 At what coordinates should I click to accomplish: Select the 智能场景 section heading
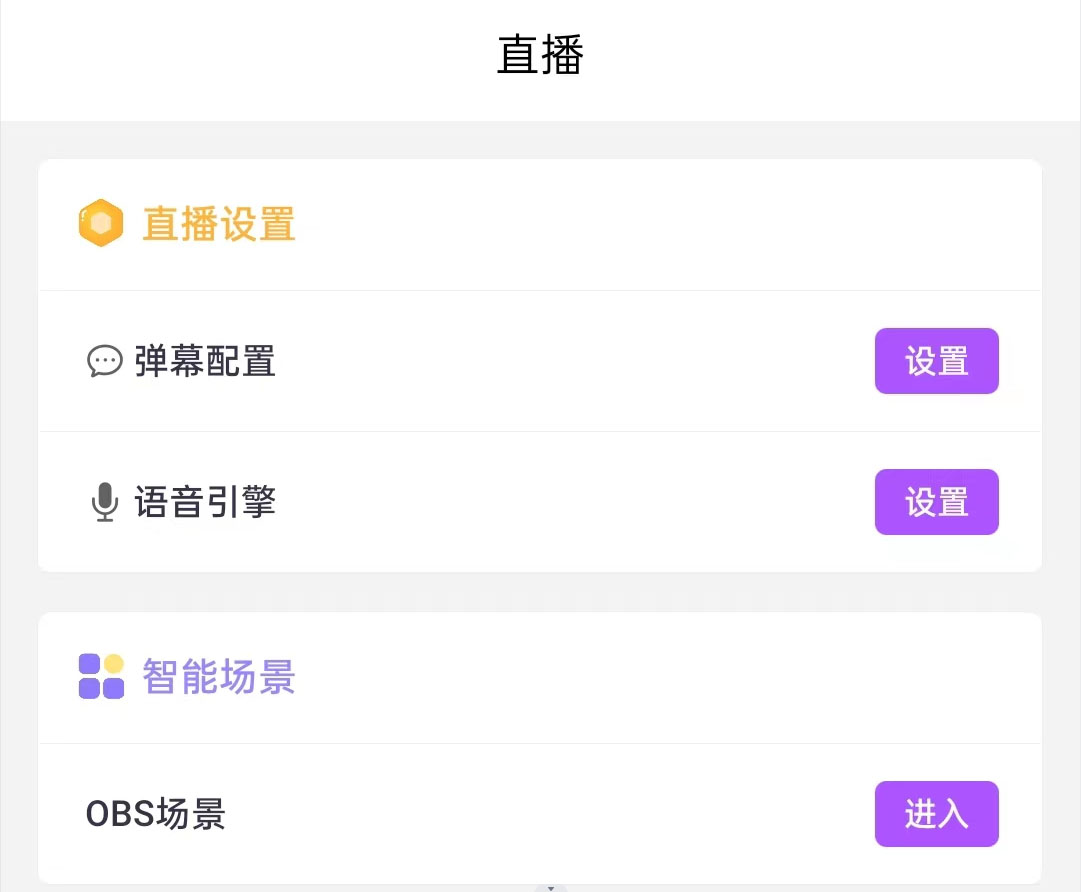click(x=219, y=677)
